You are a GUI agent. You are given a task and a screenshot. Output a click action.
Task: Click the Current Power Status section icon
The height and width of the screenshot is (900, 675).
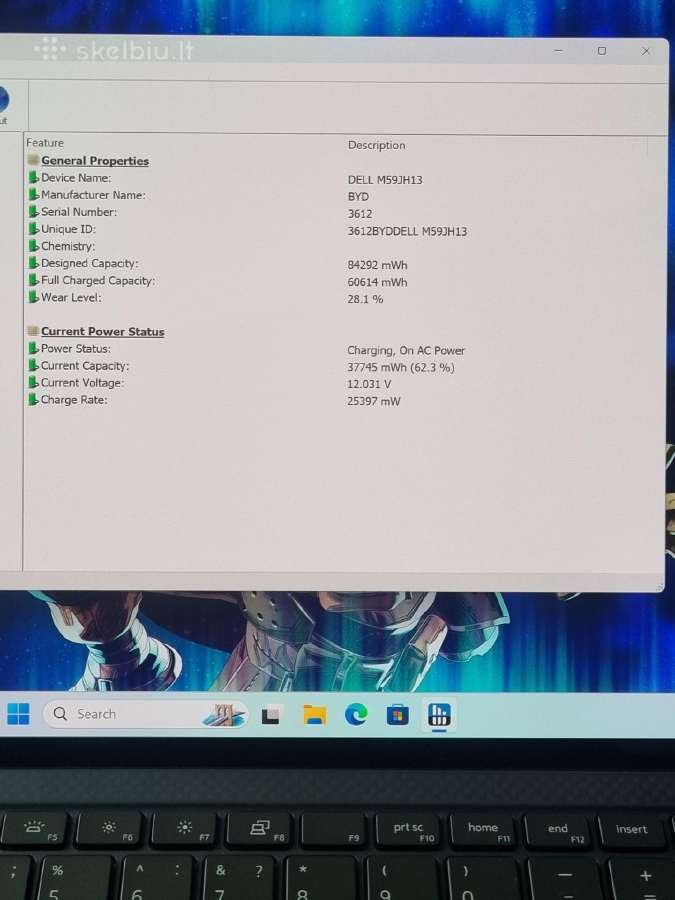tap(33, 331)
